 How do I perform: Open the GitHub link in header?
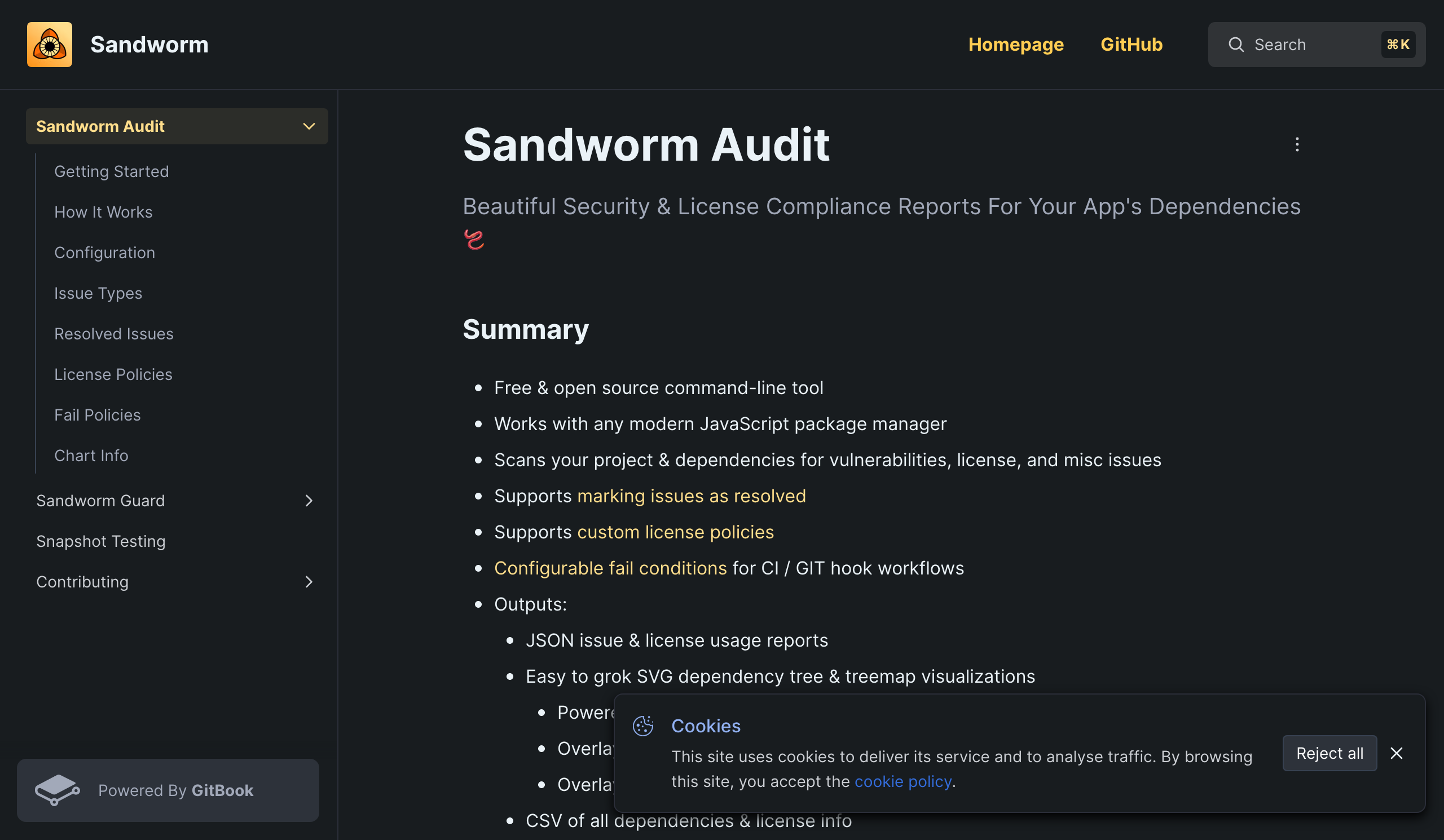[x=1131, y=45]
